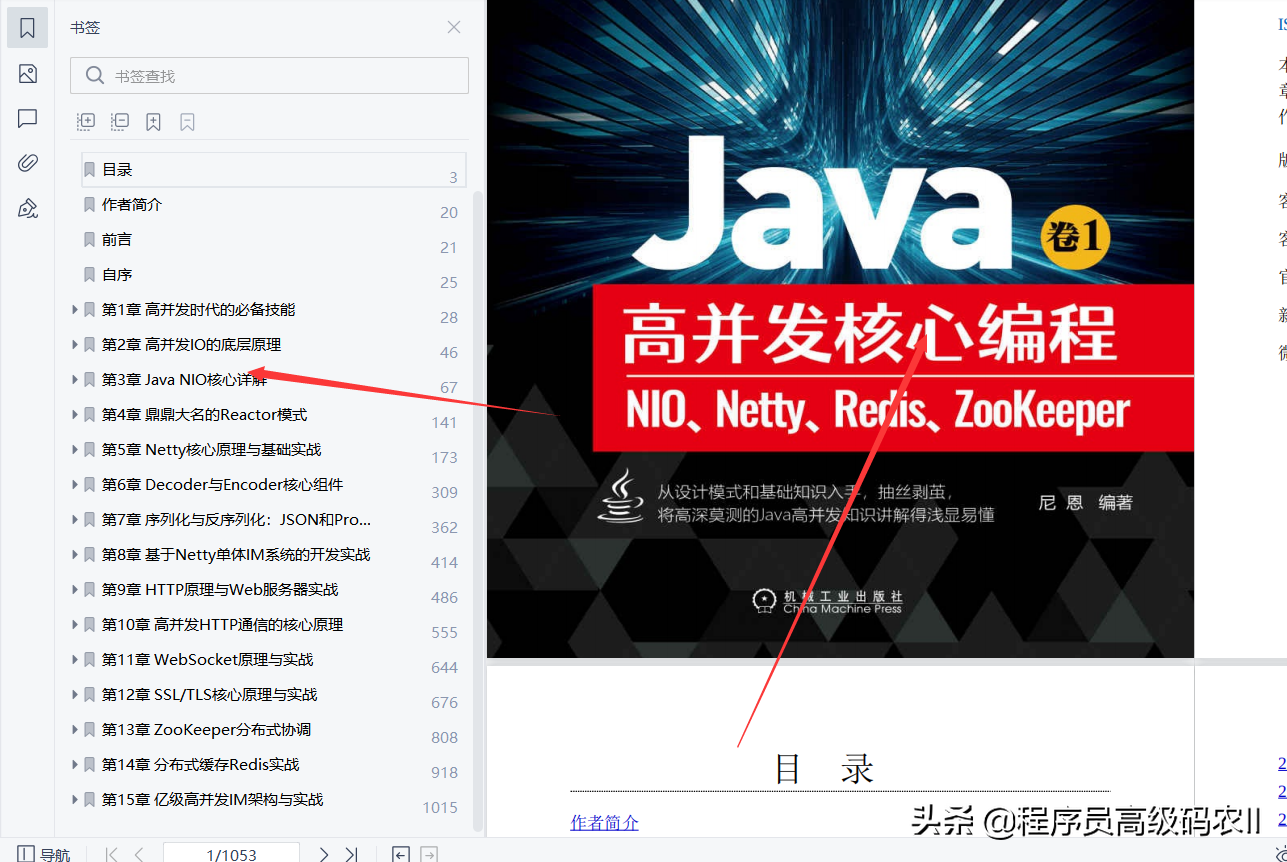Add a new bookmark
Image resolution: width=1287 pixels, height=862 pixels.
coord(152,121)
